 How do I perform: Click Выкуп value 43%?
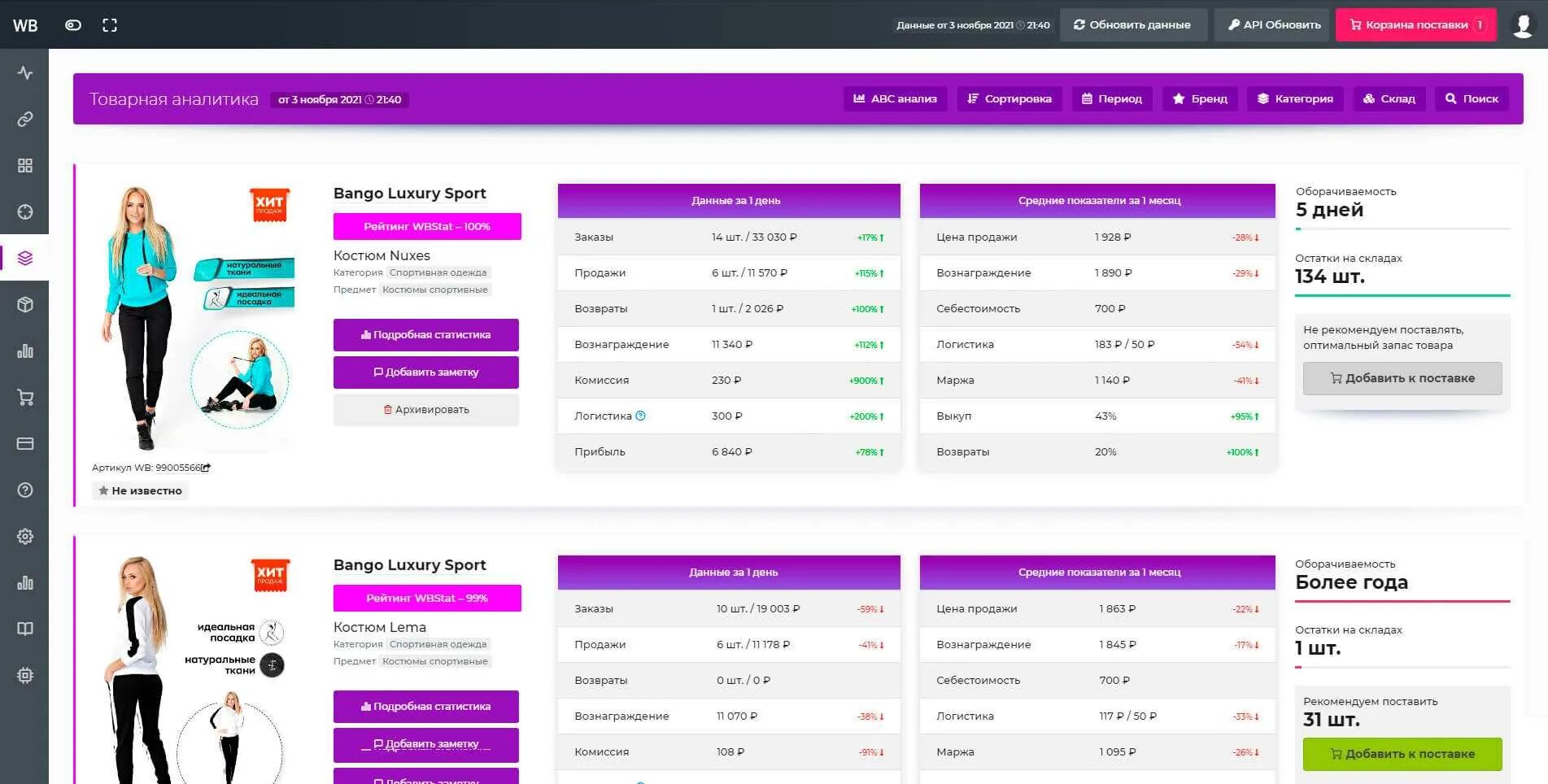(1105, 416)
